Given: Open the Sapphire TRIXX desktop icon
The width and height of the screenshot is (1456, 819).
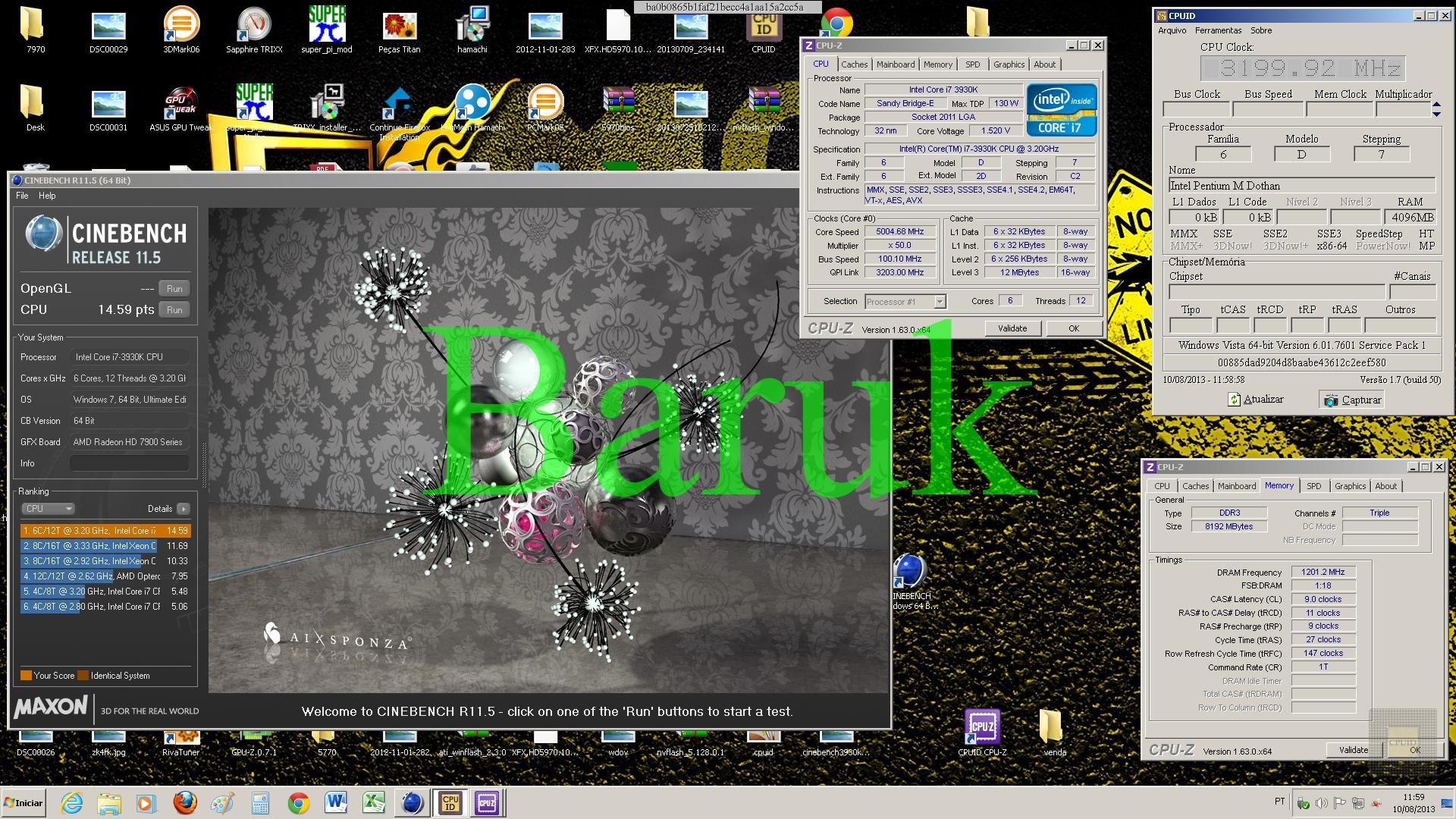Looking at the screenshot, I should coord(254,30).
